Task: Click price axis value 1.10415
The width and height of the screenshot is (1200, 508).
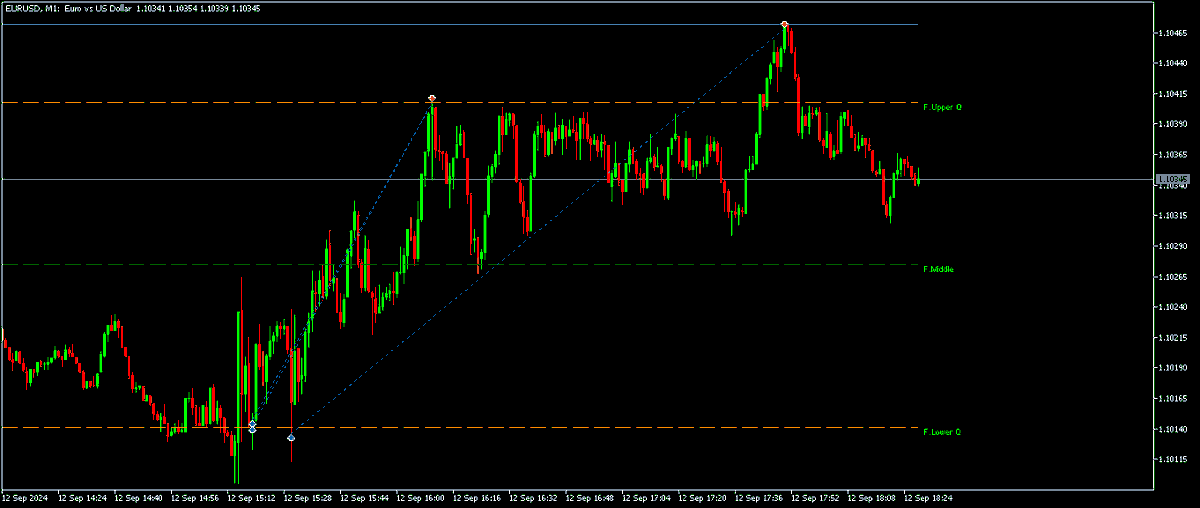Action: coord(1173,94)
